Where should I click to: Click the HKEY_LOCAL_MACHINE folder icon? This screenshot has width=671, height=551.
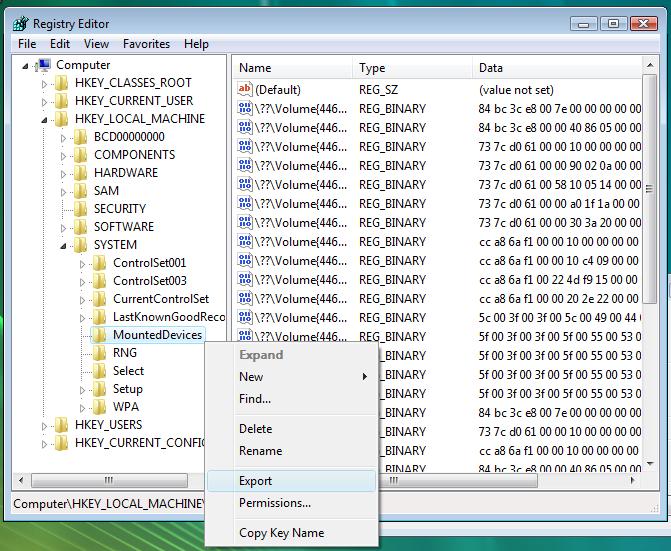[61, 119]
